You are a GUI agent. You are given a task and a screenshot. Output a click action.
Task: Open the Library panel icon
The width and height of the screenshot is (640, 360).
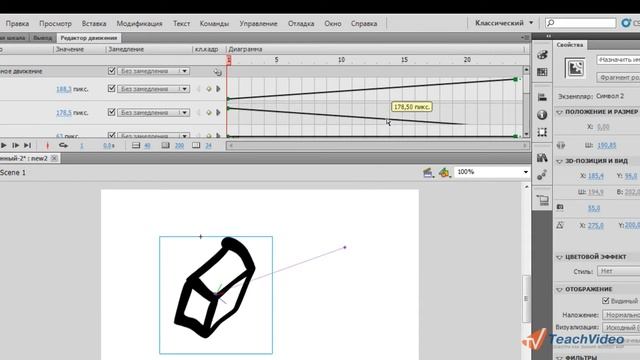point(542,158)
